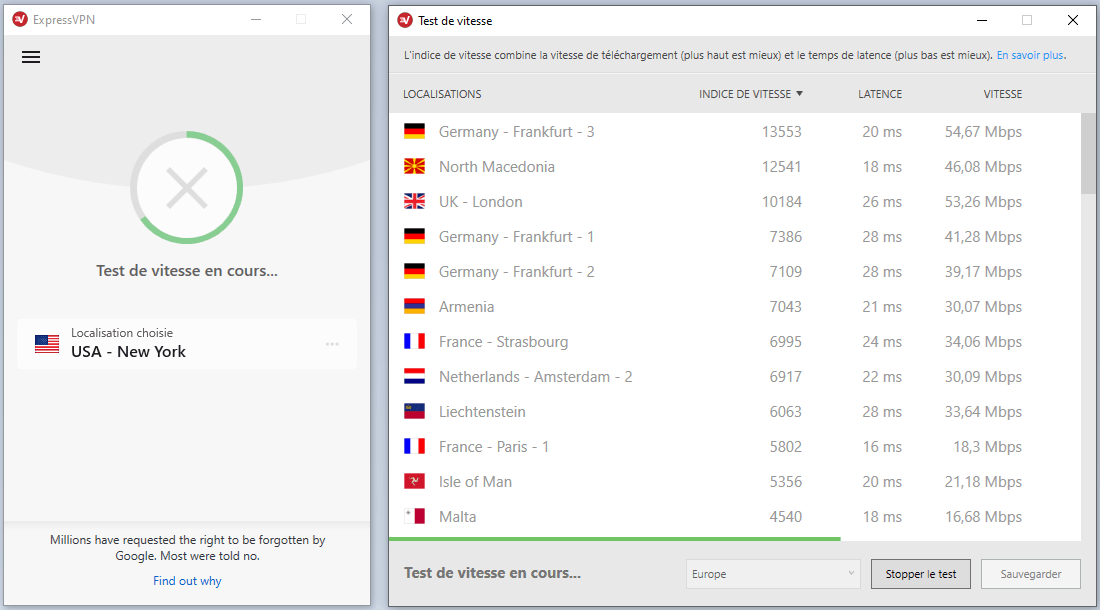
Task: Select the Malta location name
Action: 457,517
